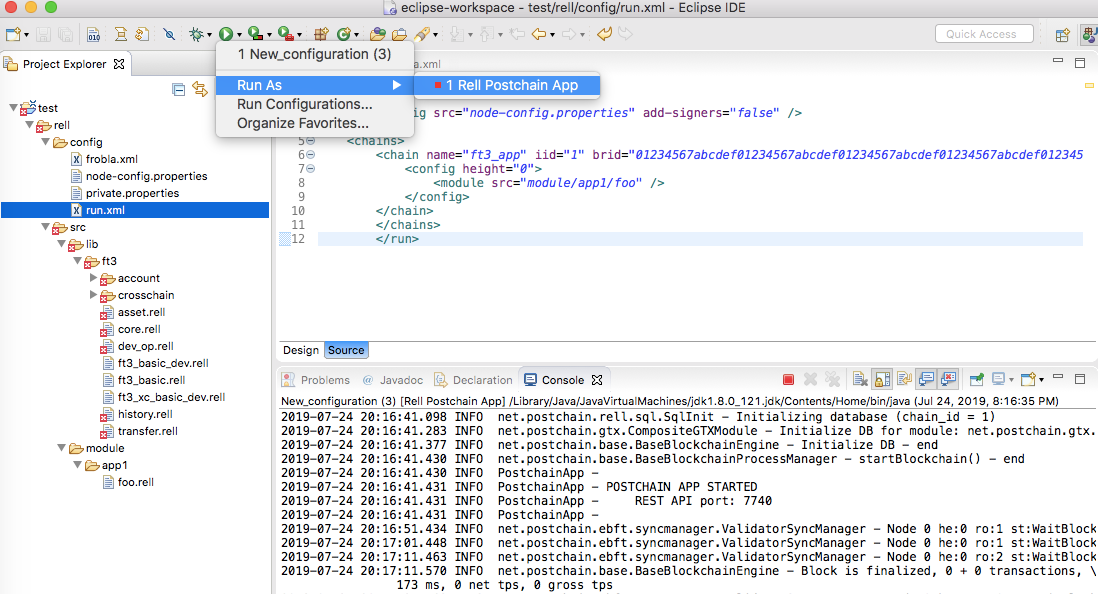Select asset.rell file in tree
The image size is (1098, 594).
(x=141, y=312)
